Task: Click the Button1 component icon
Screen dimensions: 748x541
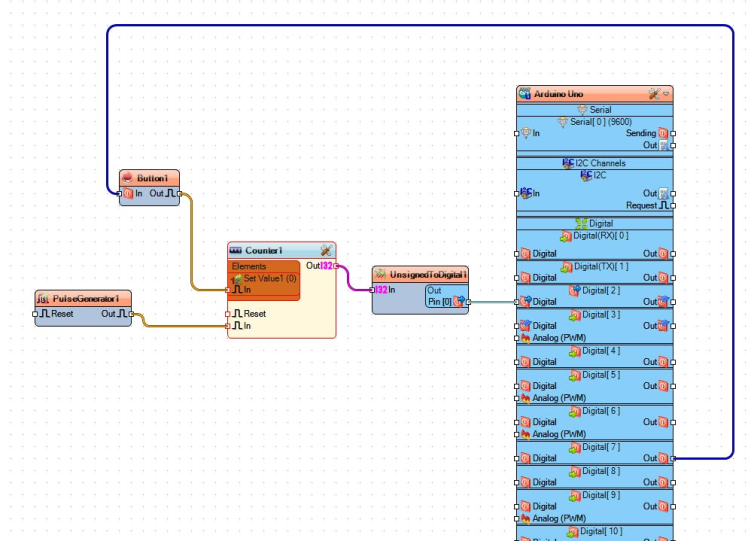Action: point(128,178)
